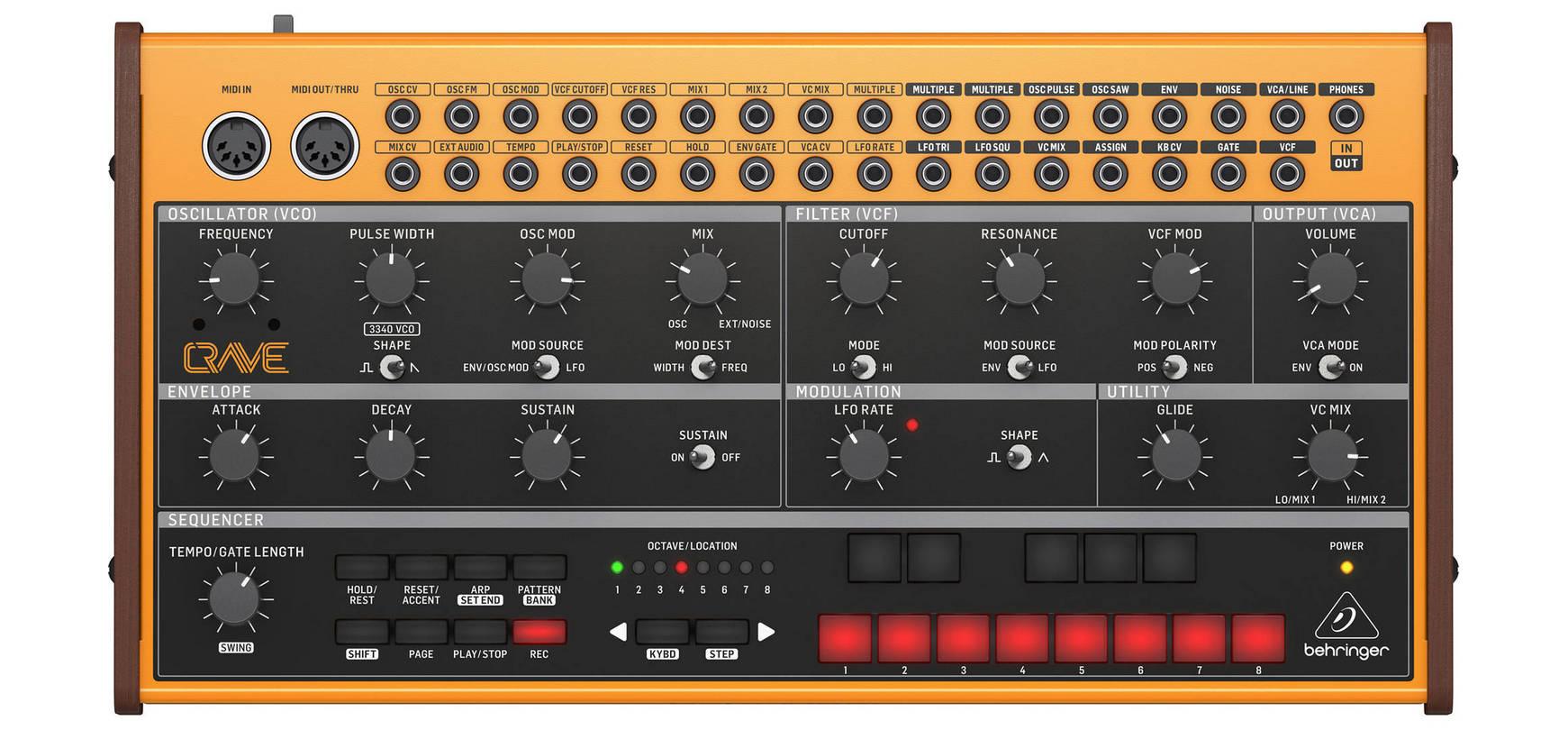Click the OSC PULSE output jack
This screenshot has height=730, width=1568.
pyautogui.click(x=1051, y=116)
